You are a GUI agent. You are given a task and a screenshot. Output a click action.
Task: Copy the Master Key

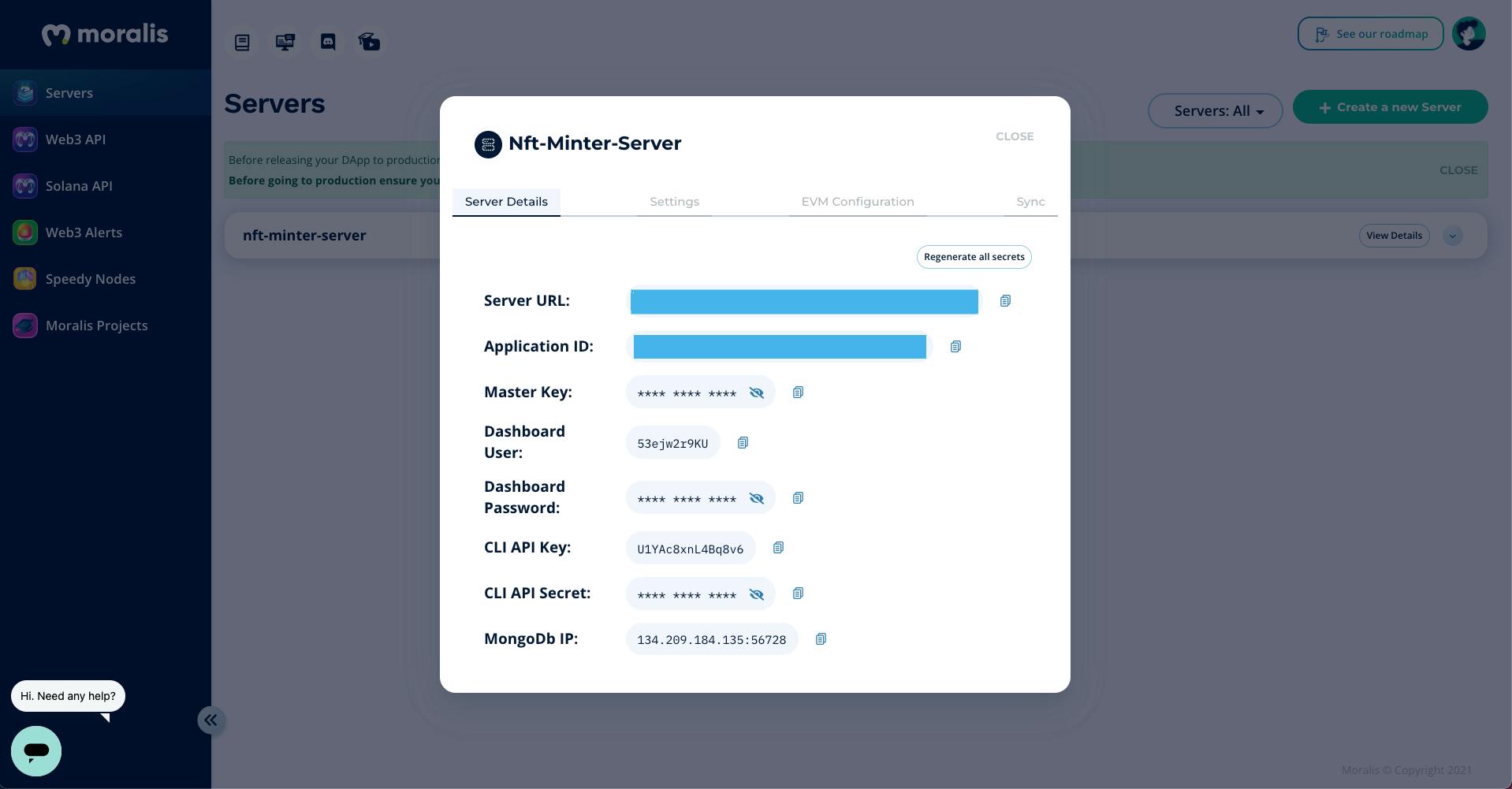(x=798, y=393)
